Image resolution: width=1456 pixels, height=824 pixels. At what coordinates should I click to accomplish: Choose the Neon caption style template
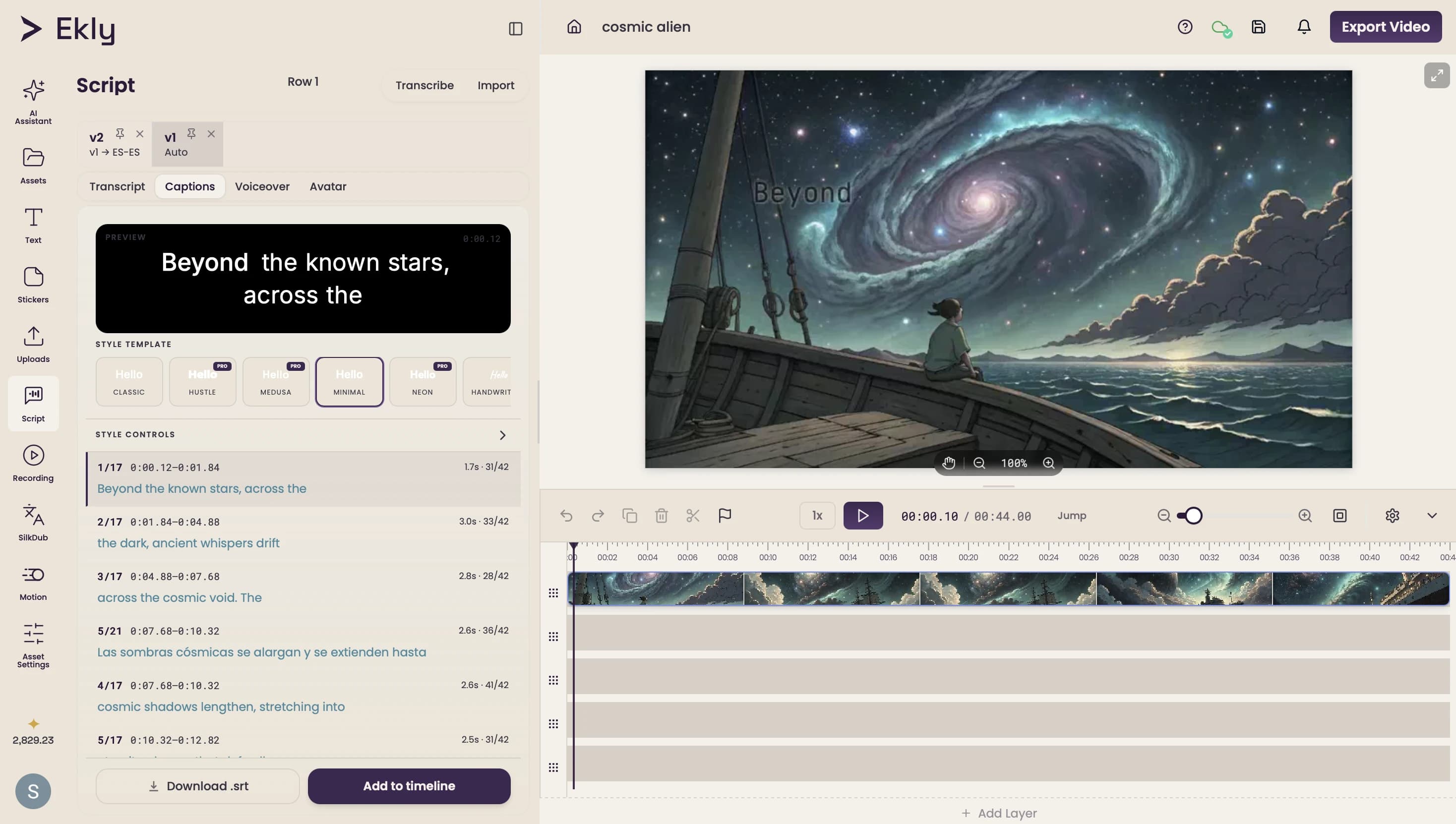click(423, 381)
